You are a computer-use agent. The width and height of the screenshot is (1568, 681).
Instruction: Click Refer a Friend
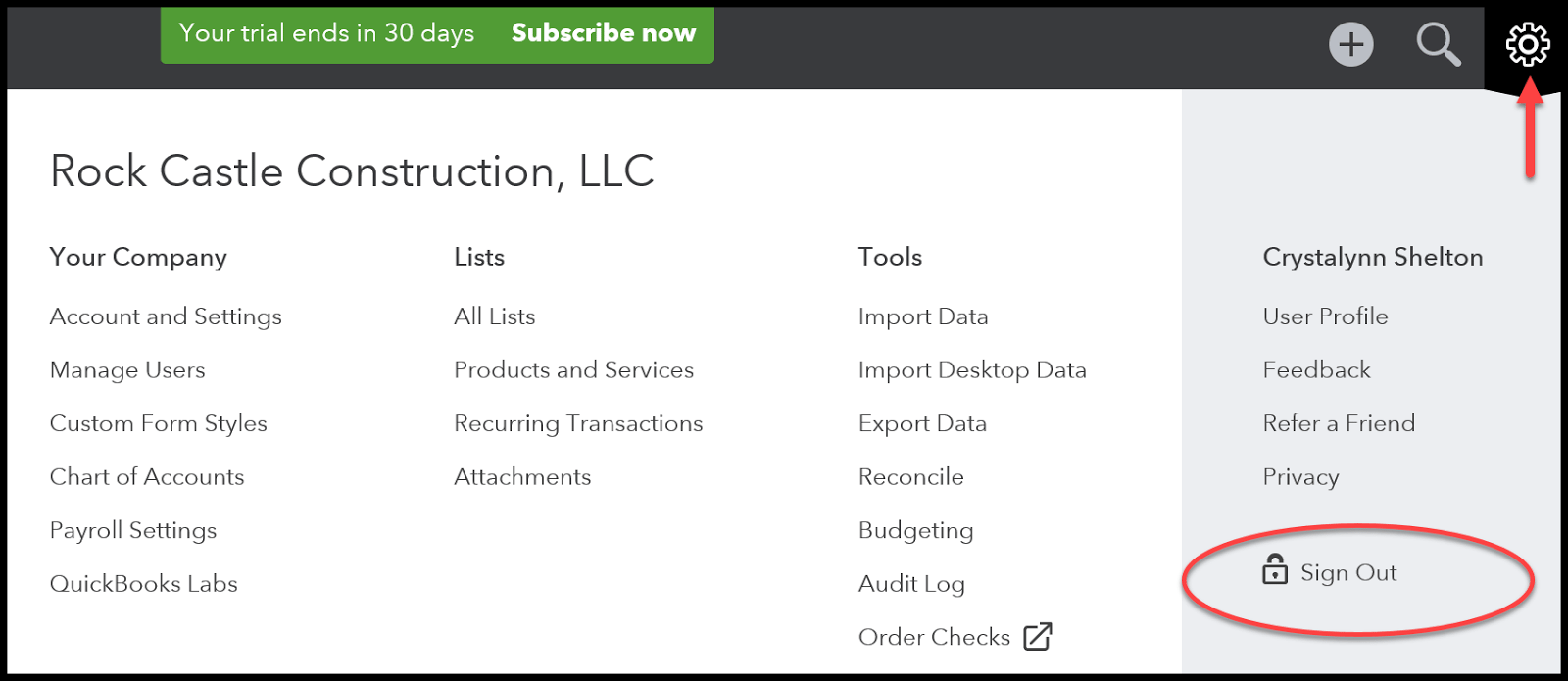click(1339, 423)
